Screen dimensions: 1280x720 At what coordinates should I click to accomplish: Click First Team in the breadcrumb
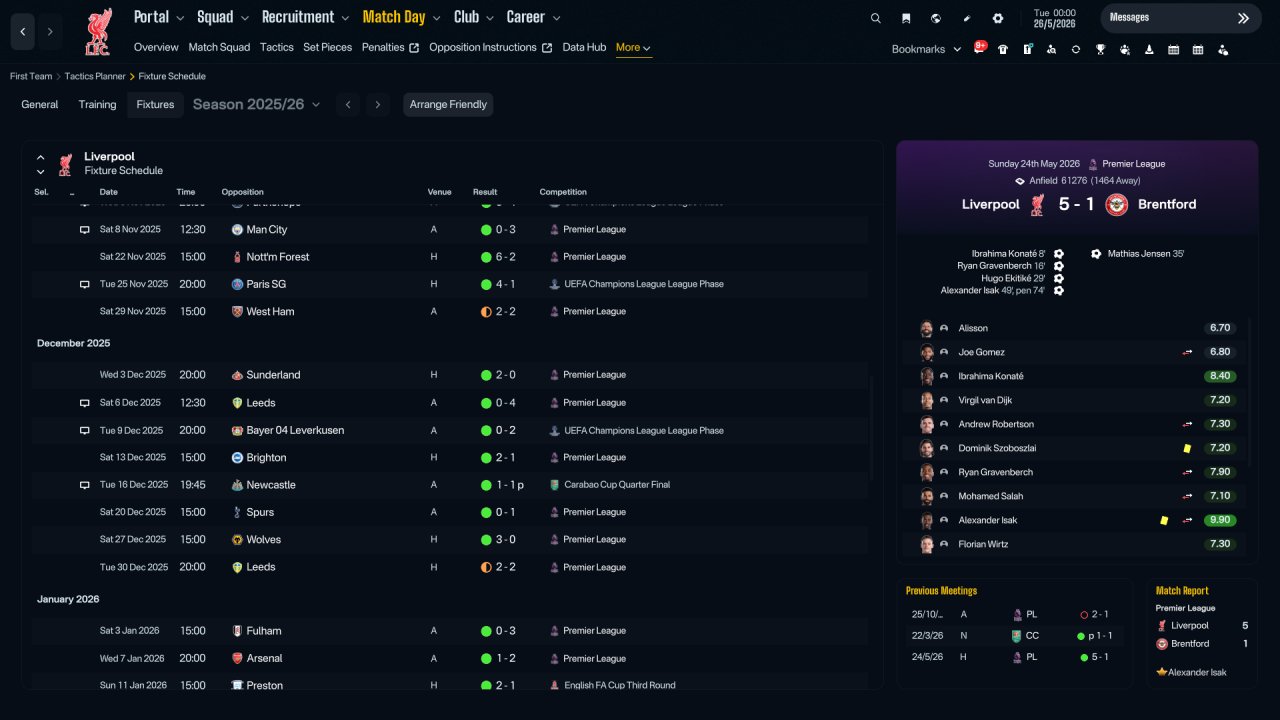tap(31, 76)
